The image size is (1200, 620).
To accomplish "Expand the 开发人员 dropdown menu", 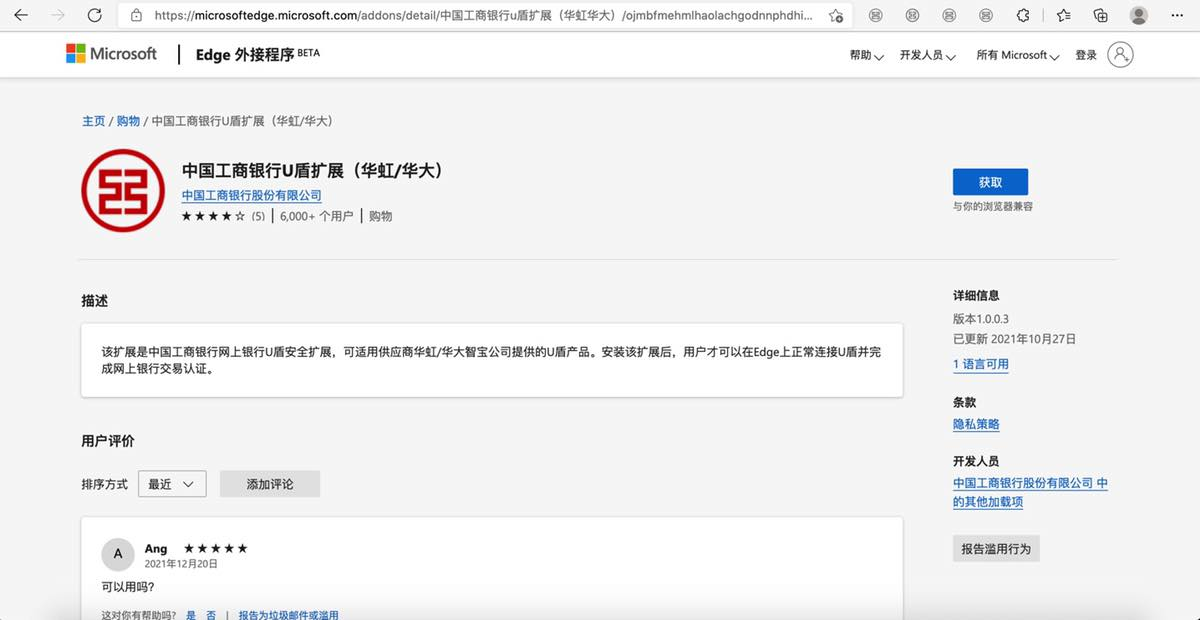I will 927,56.
